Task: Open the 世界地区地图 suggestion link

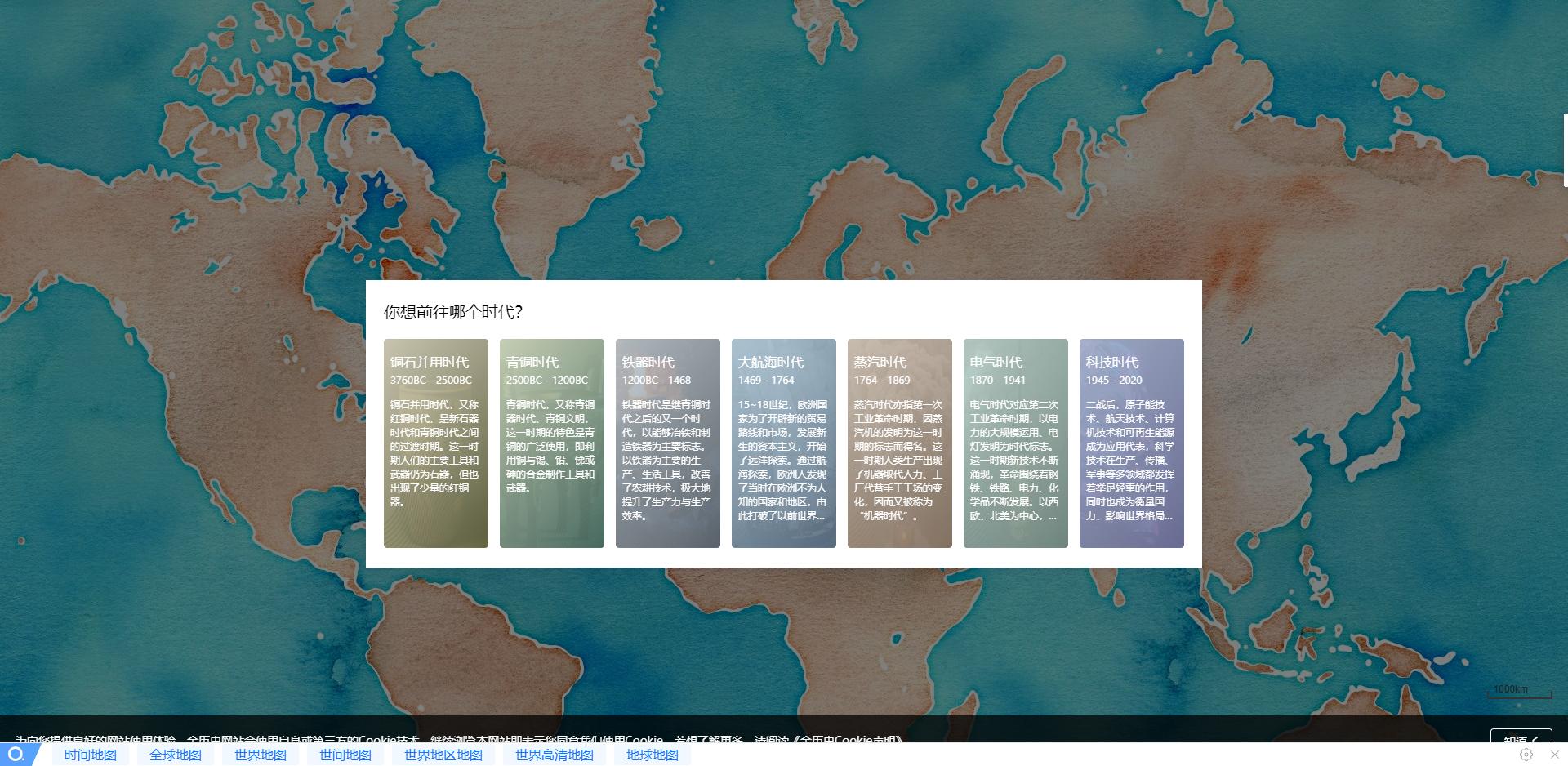Action: click(x=443, y=755)
